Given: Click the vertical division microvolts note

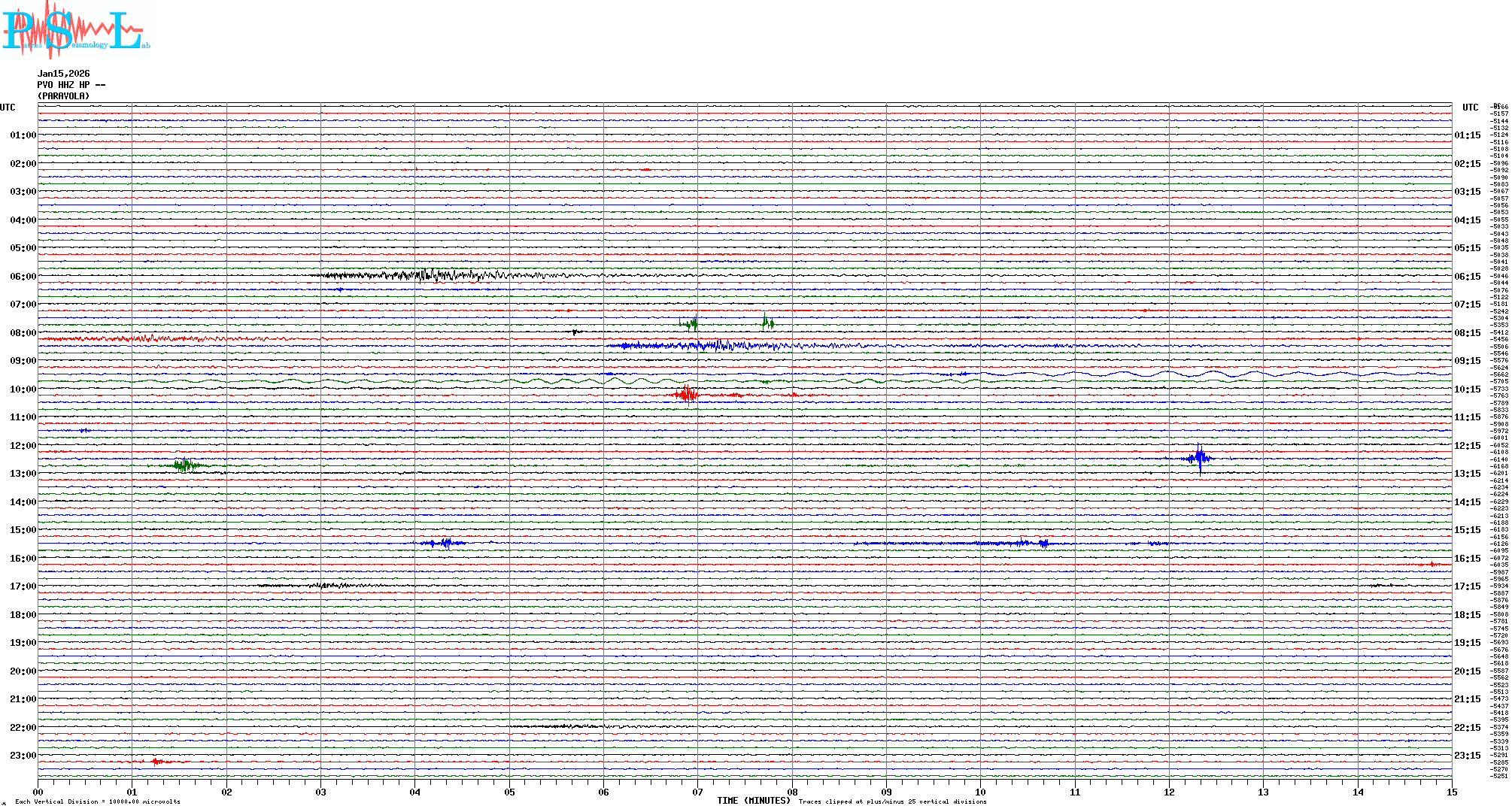Looking at the screenshot, I should tap(98, 801).
